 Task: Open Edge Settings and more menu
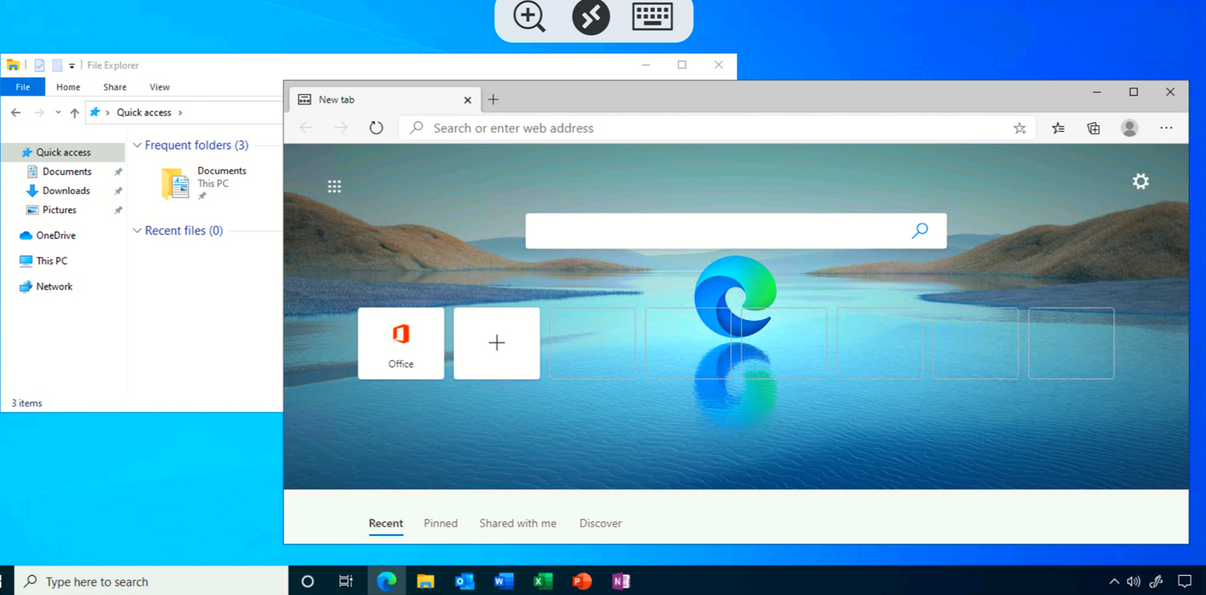point(1166,128)
